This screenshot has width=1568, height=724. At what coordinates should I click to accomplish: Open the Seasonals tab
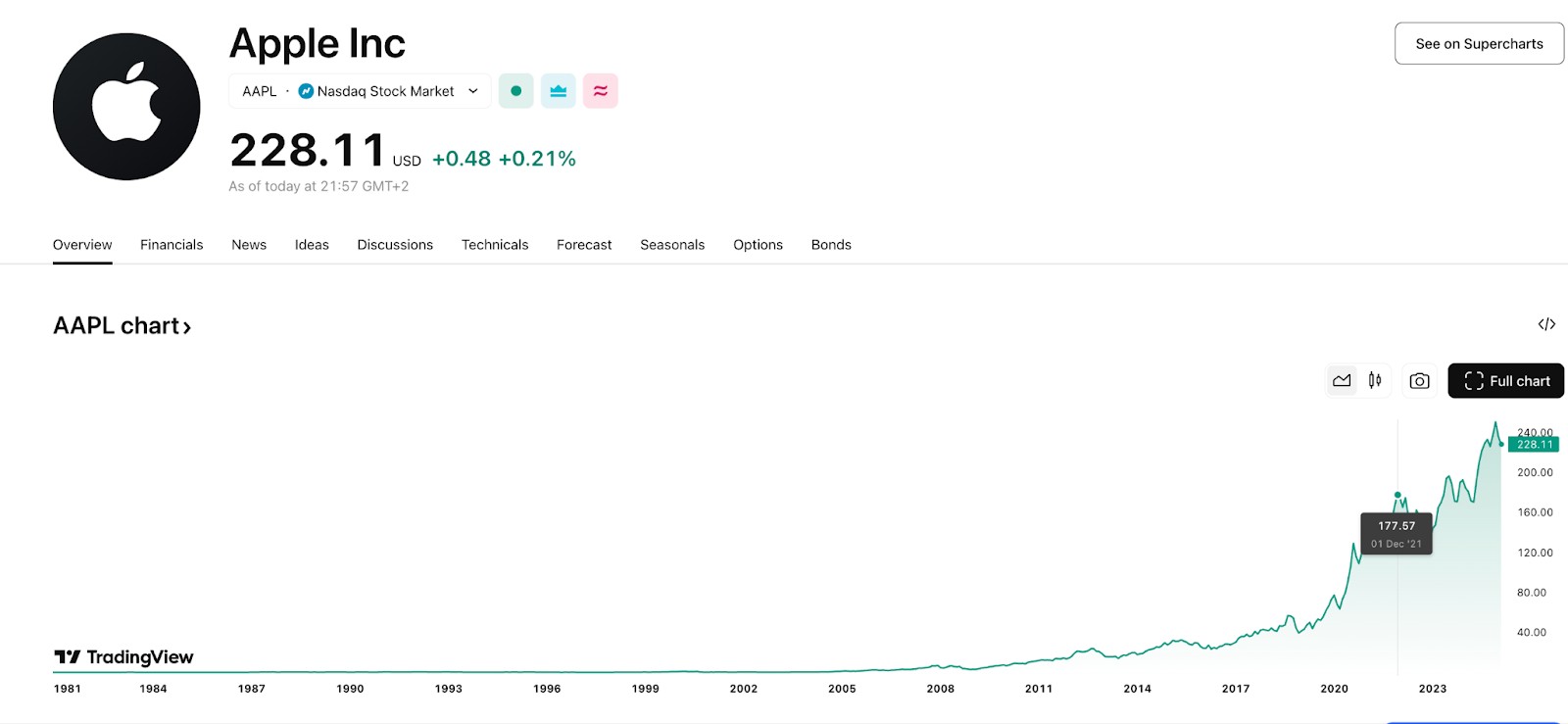pos(672,245)
